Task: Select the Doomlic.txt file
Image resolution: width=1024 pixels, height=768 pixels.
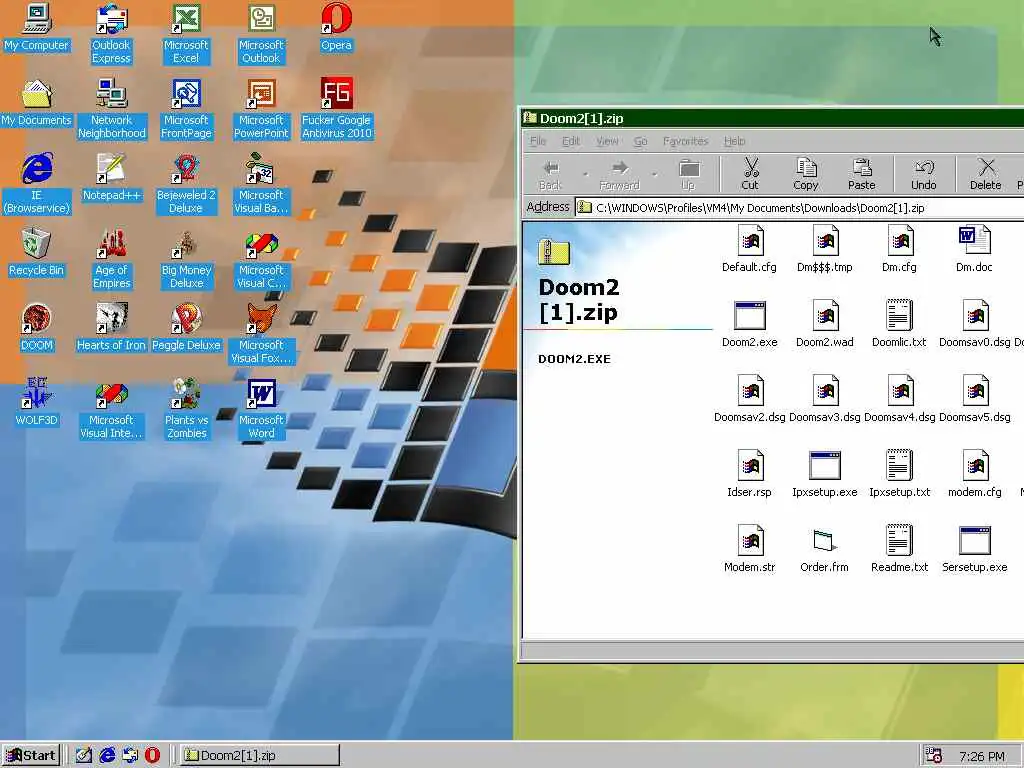Action: pyautogui.click(x=899, y=323)
